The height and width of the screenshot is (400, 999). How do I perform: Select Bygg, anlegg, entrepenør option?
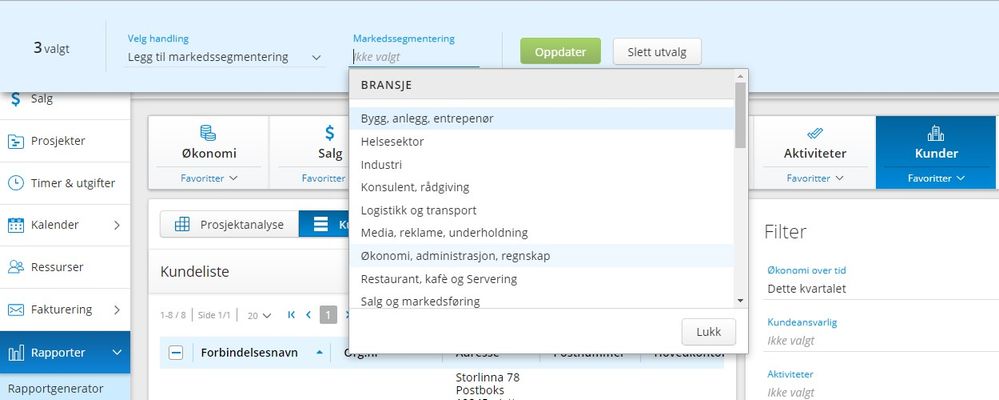[x=542, y=118]
